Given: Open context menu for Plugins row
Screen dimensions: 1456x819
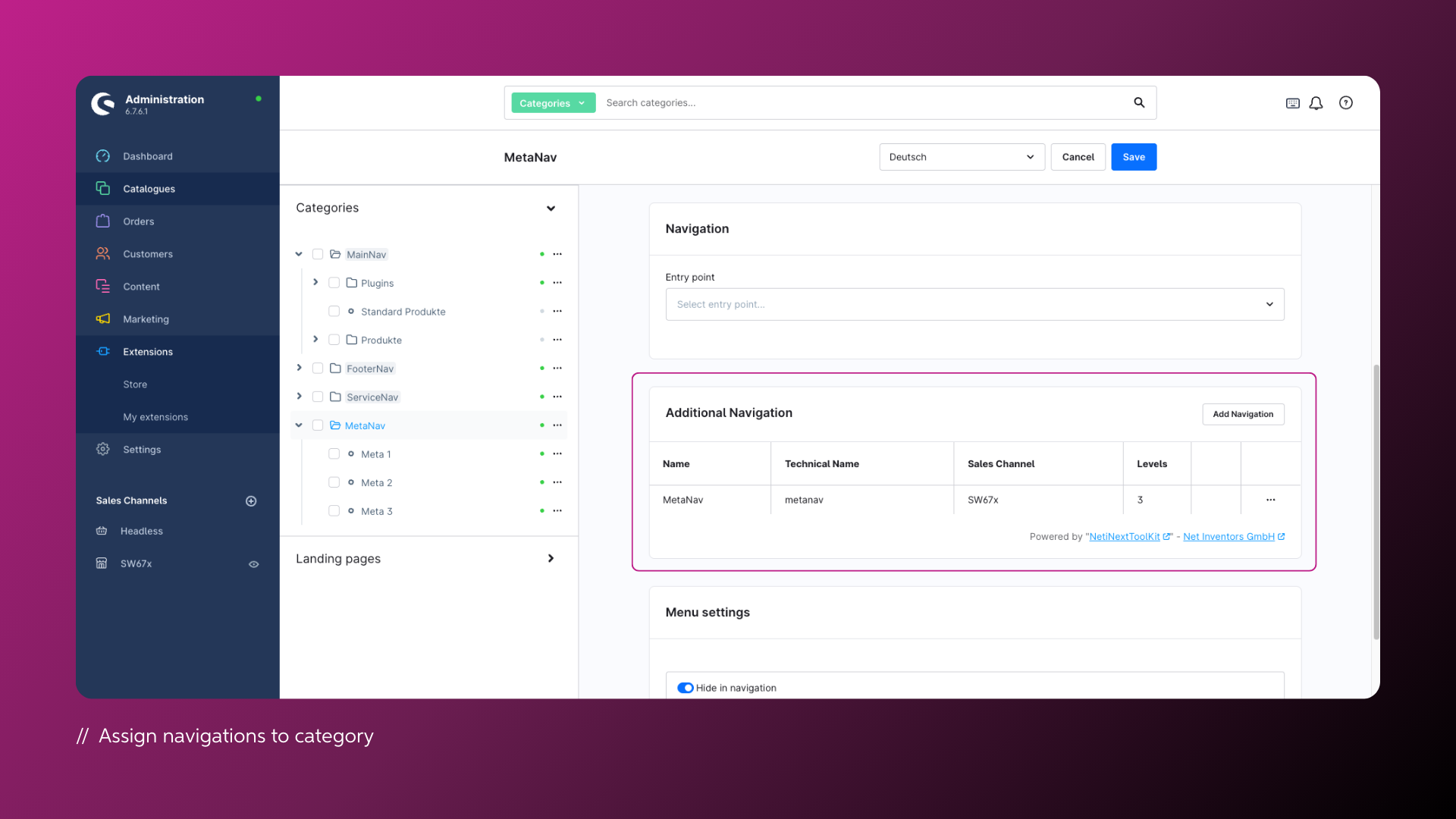Looking at the screenshot, I should coord(557,282).
